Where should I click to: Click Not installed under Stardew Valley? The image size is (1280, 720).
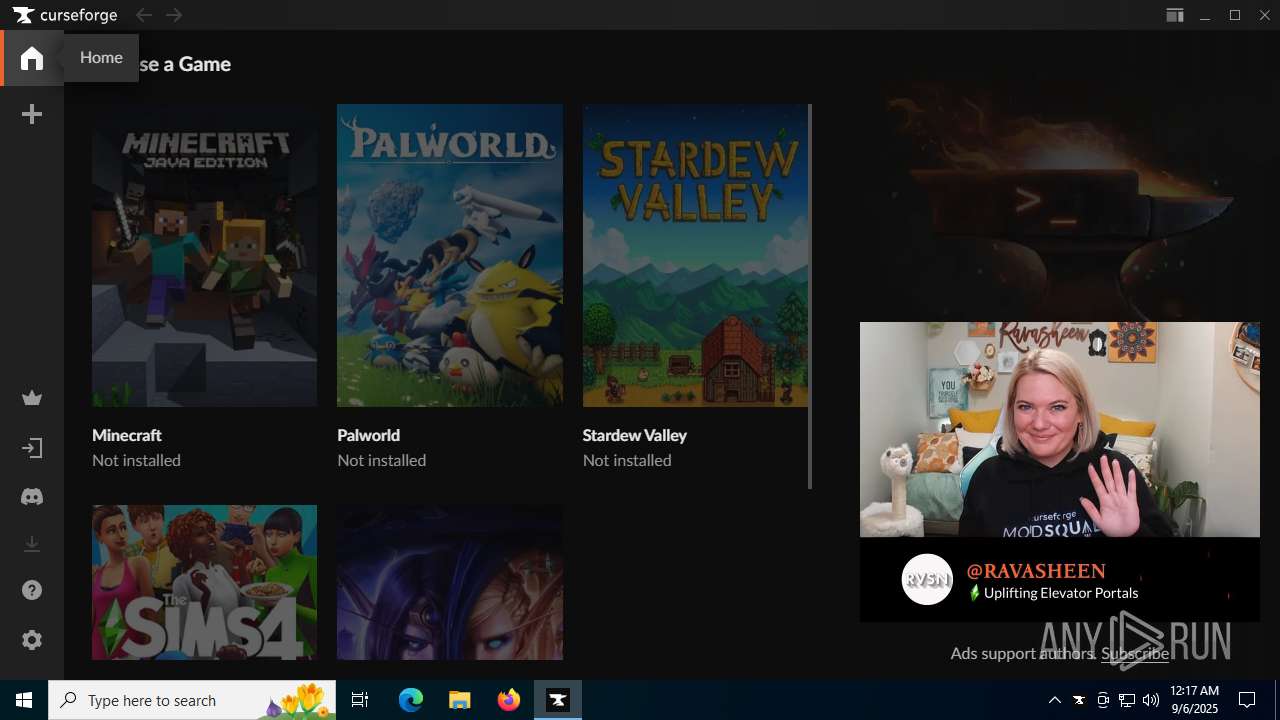coord(627,460)
